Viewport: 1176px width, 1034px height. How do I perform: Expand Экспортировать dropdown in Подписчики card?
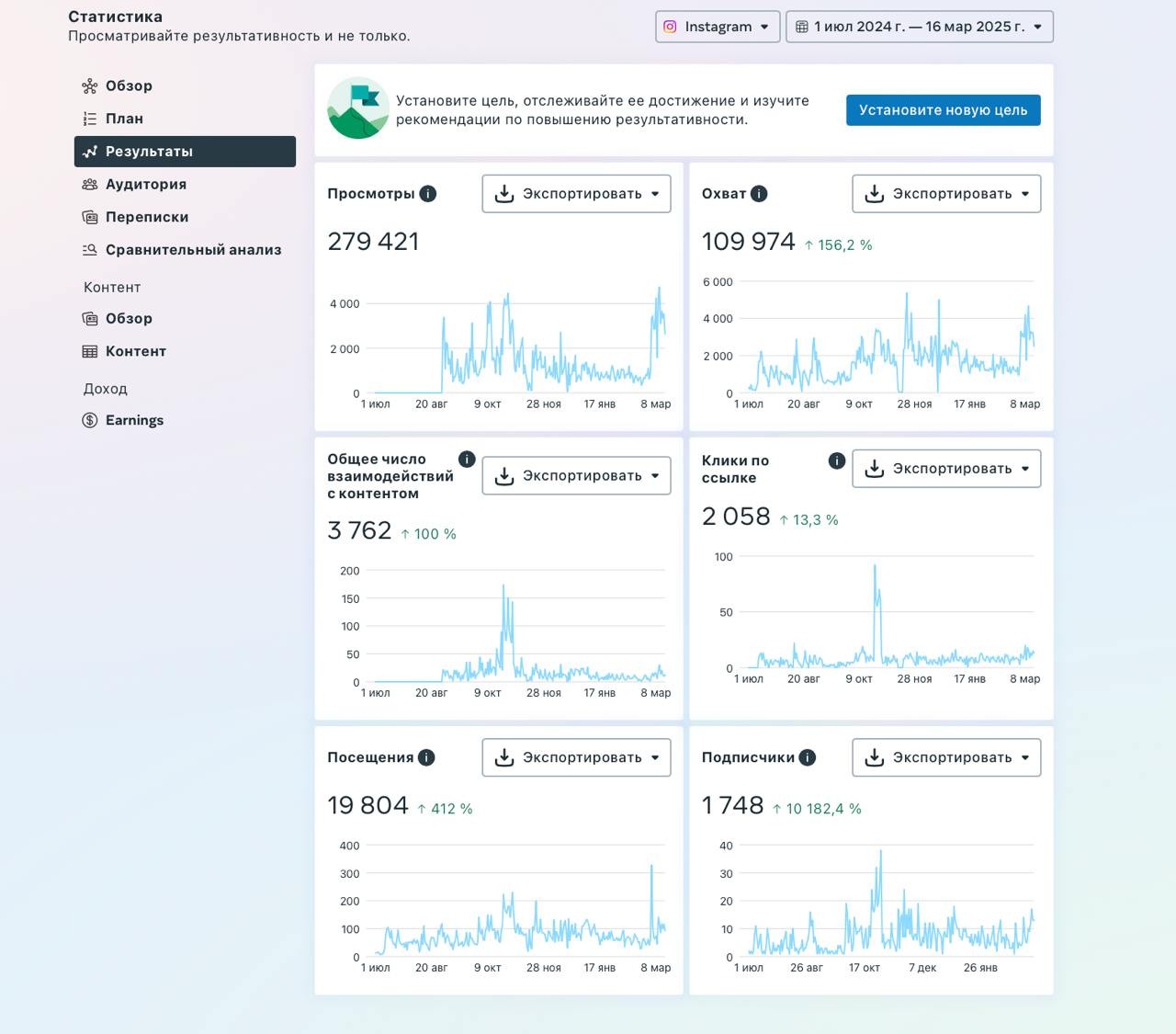[x=946, y=757]
